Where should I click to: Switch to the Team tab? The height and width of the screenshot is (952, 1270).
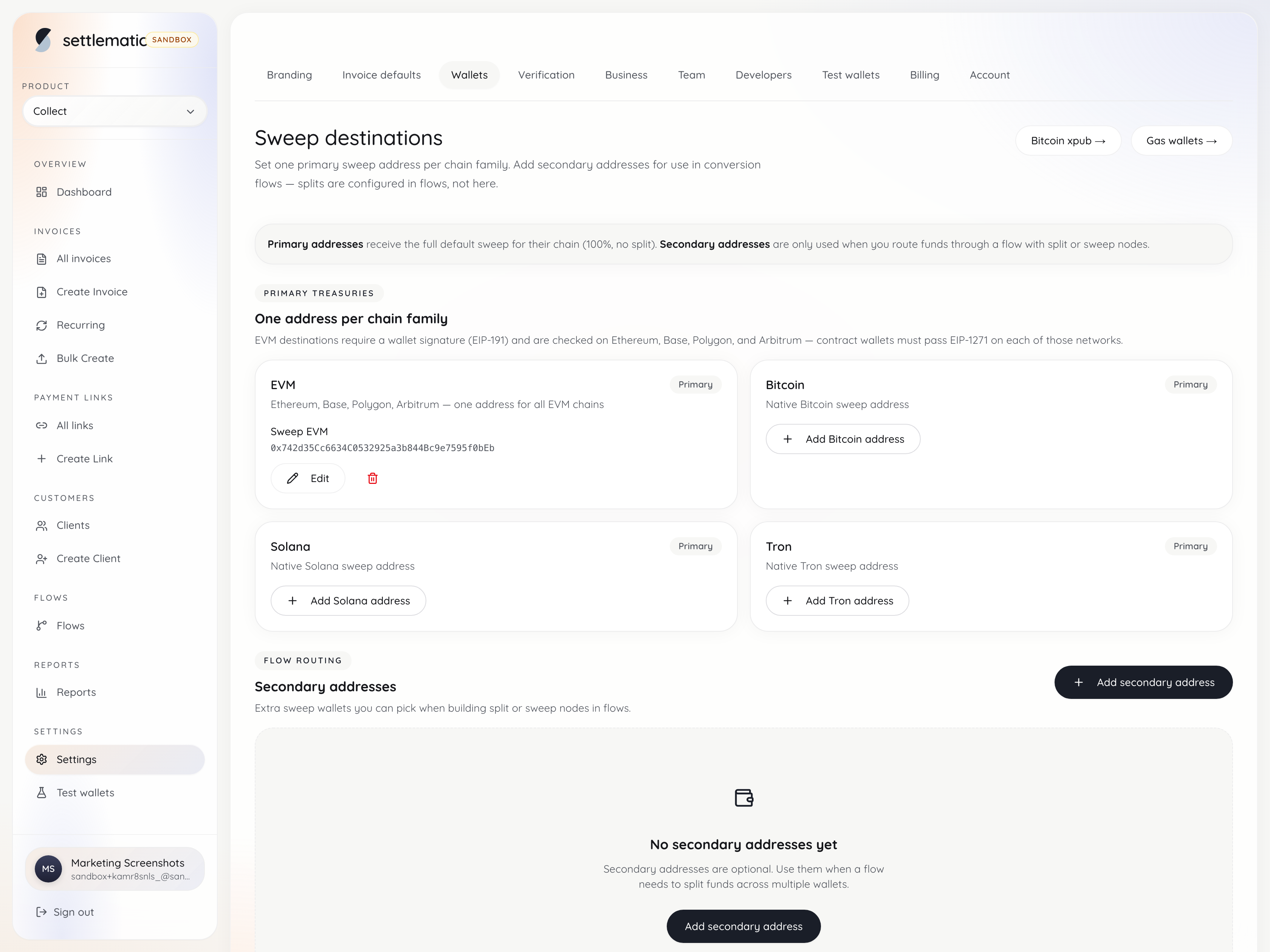(x=691, y=75)
